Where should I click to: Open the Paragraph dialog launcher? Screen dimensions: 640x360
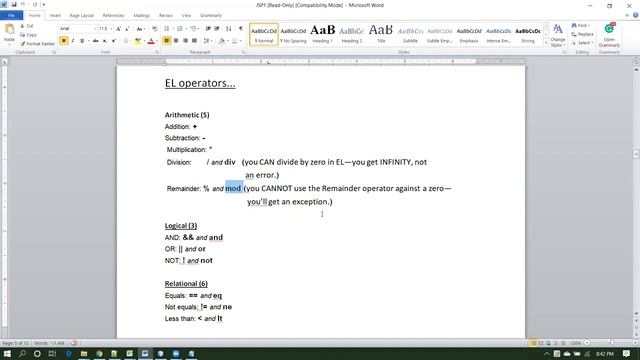pyautogui.click(x=244, y=53)
